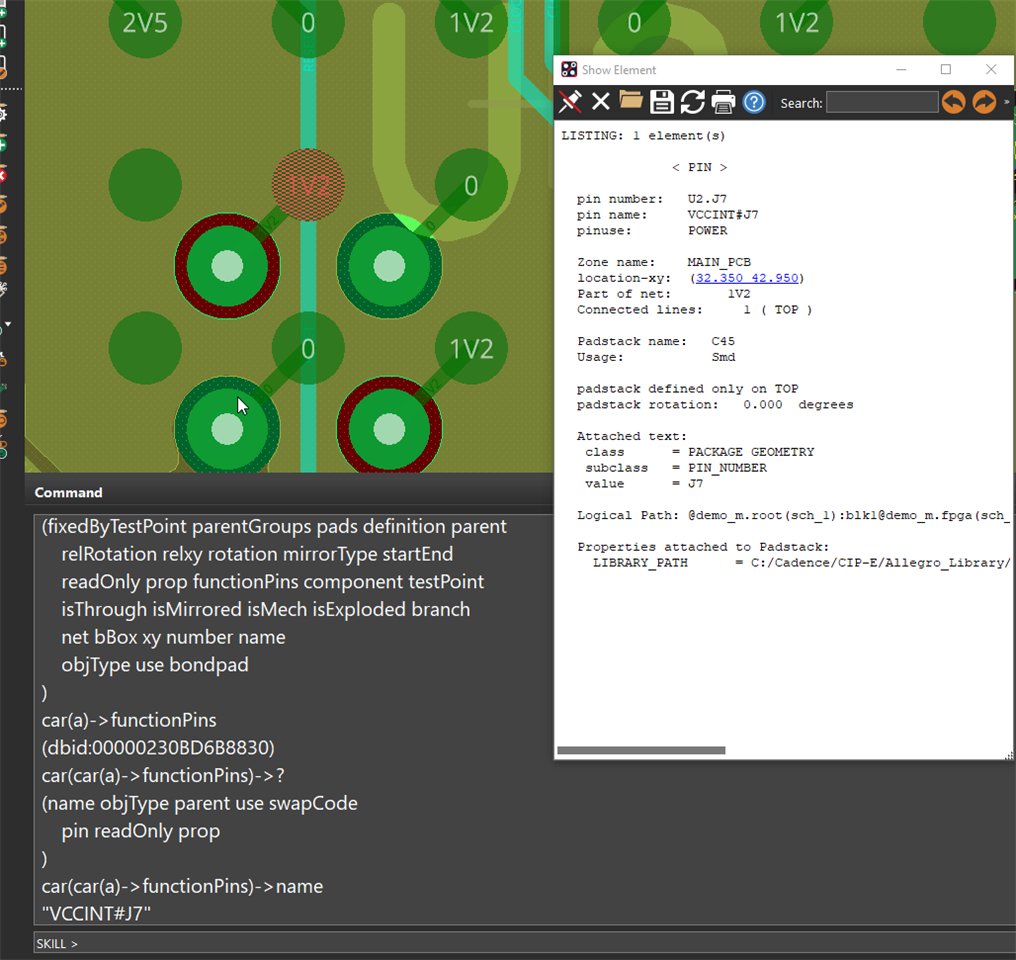Refresh the Show Element listing
1016x960 pixels.
693,102
